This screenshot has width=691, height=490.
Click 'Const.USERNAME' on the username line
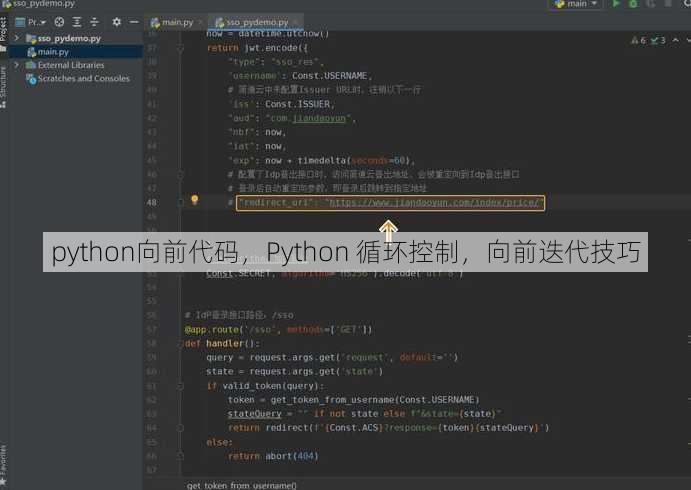330,76
